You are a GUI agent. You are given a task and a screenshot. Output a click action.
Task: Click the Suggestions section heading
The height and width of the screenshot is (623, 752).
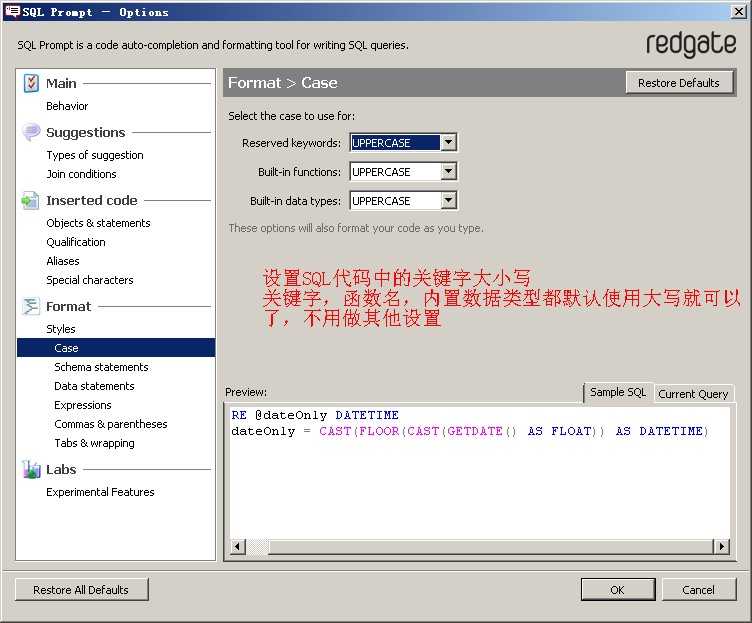coord(86,132)
